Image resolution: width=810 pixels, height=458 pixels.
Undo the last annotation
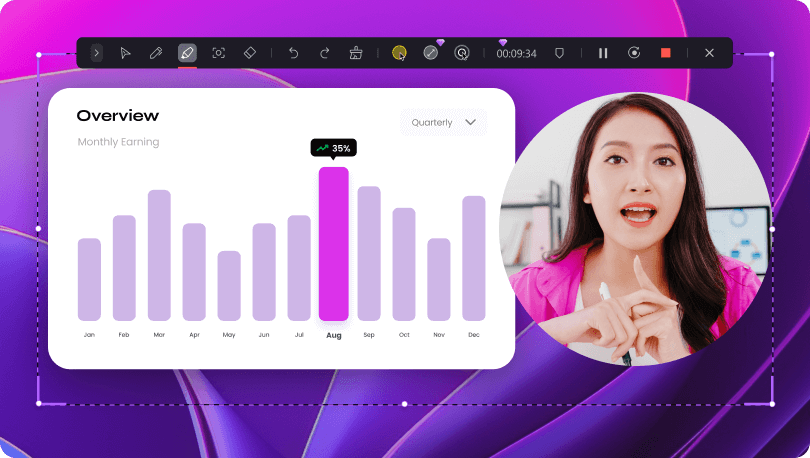coord(293,53)
